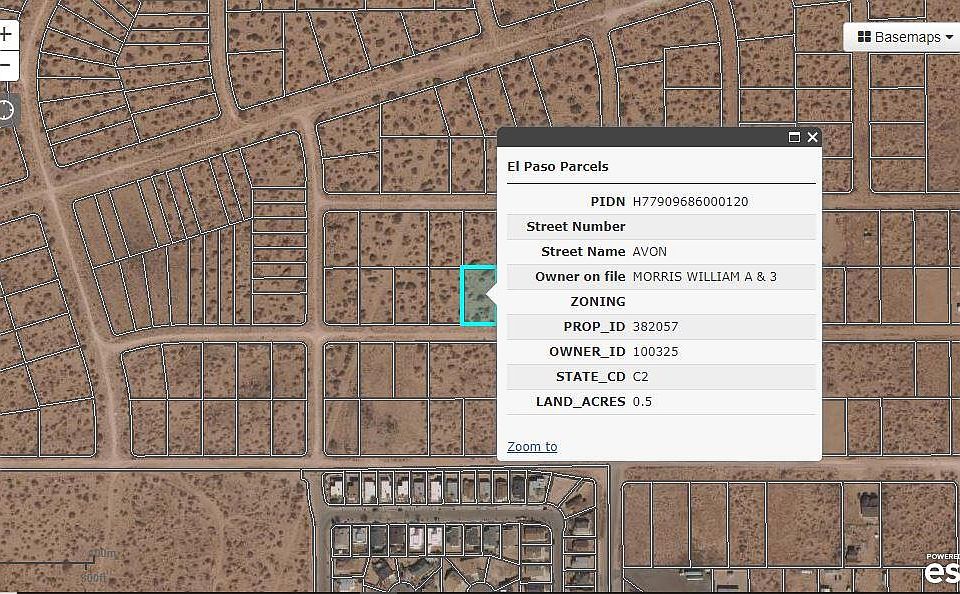Click the ZONING field label
Screen dimensions: 960x594
598,301
